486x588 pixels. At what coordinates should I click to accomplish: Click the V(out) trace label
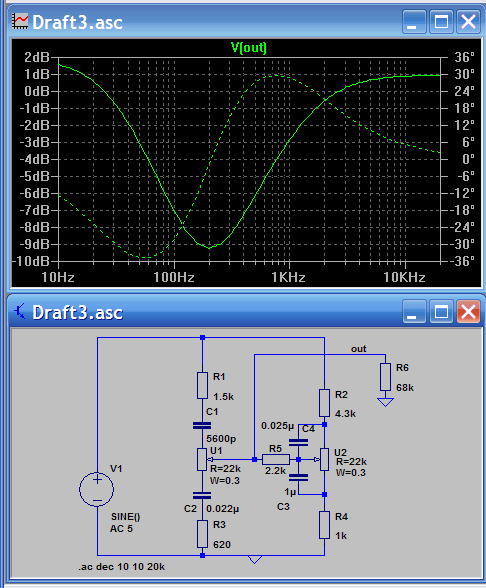[x=249, y=48]
